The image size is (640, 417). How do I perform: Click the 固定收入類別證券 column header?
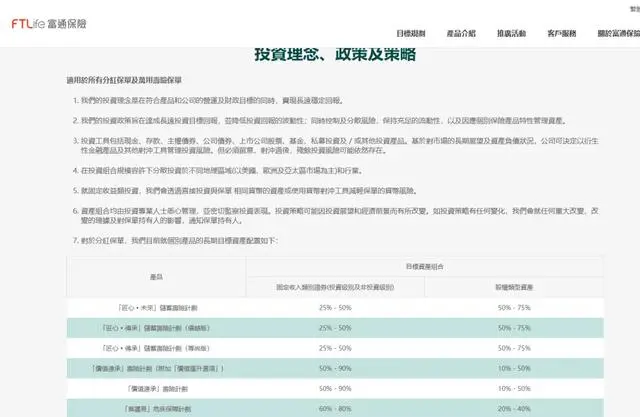pyautogui.click(x=335, y=287)
